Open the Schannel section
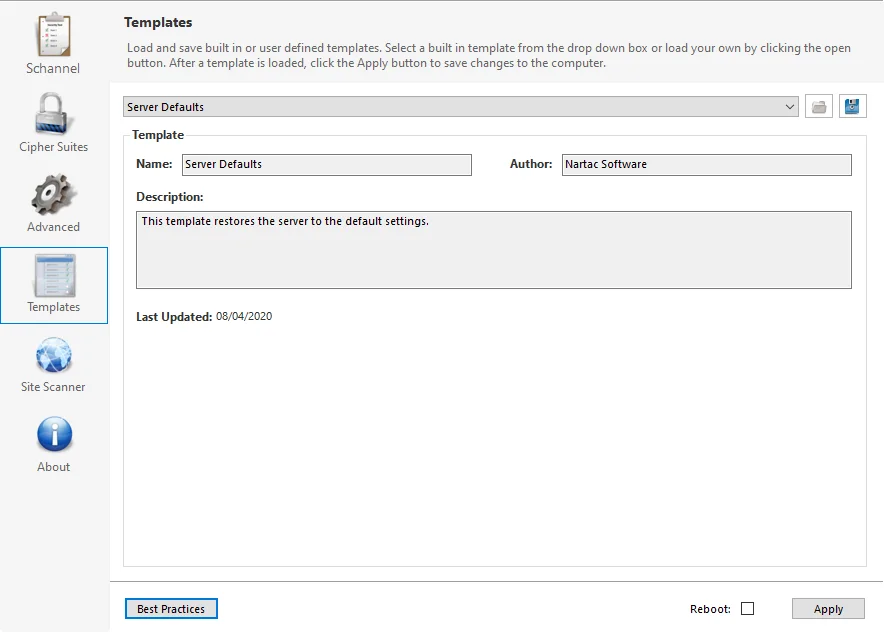The width and height of the screenshot is (884, 632). (53, 43)
